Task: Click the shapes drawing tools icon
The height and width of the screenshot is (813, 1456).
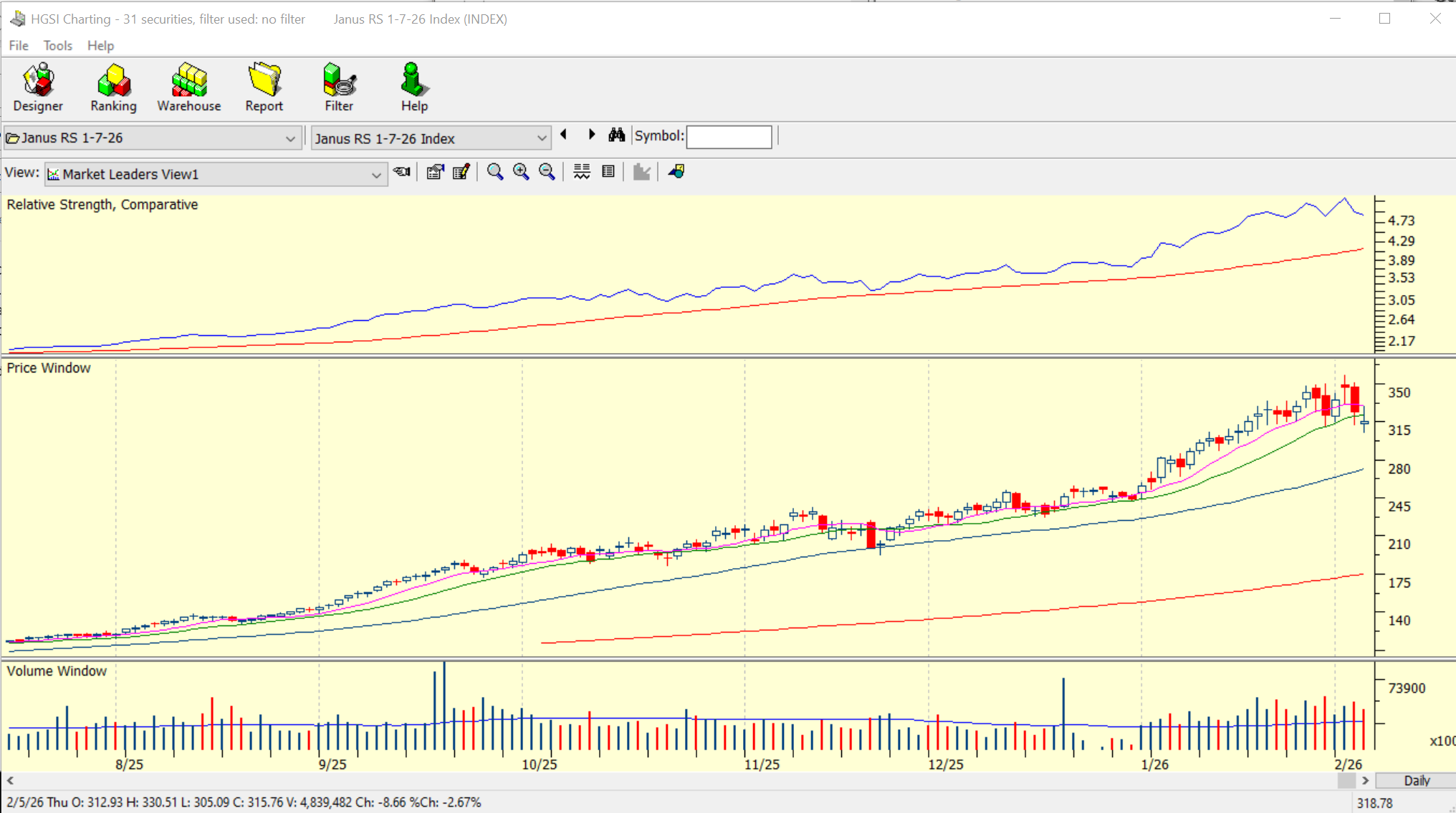Action: coord(676,172)
